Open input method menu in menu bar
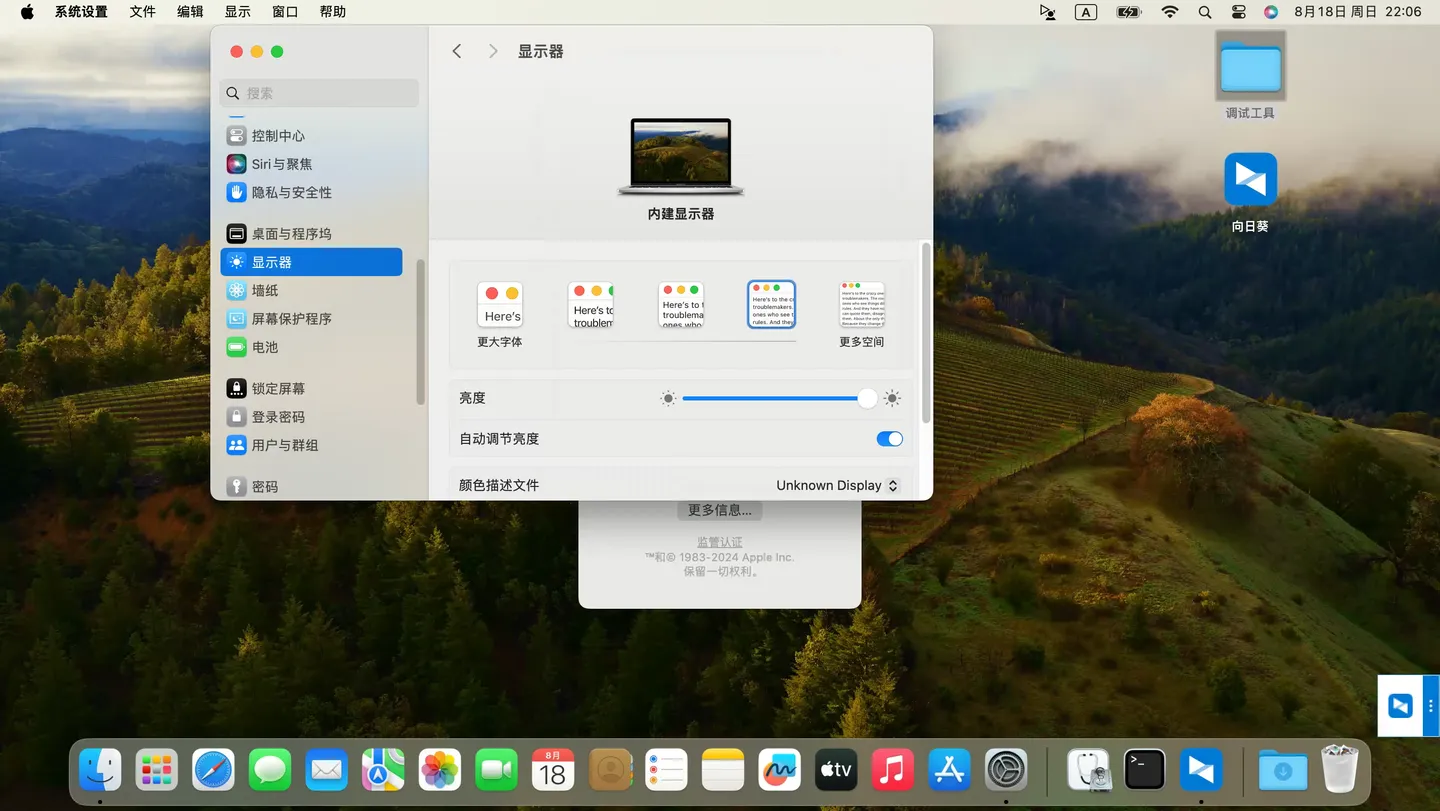 pyautogui.click(x=1085, y=12)
